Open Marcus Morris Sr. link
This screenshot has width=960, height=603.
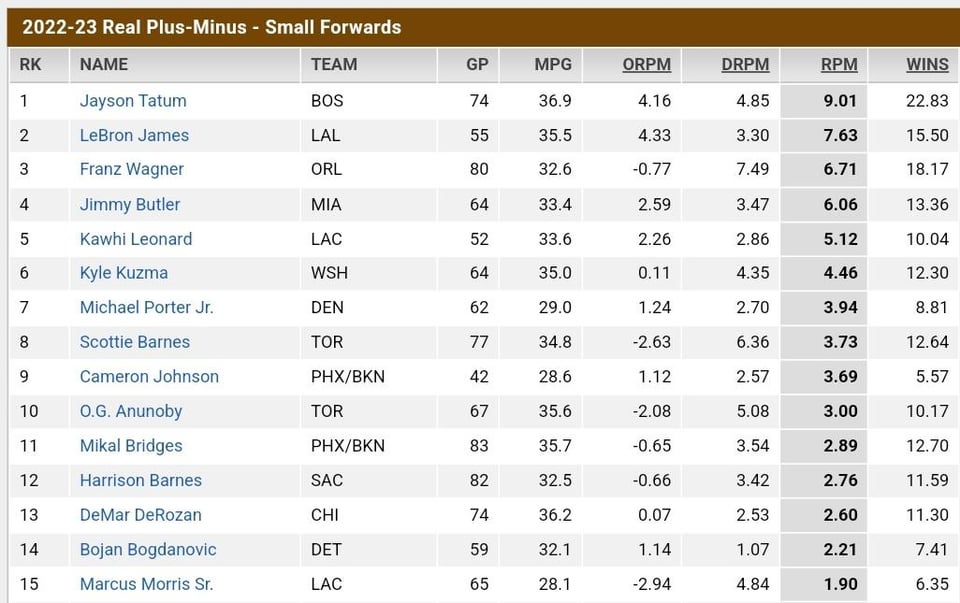(x=147, y=584)
